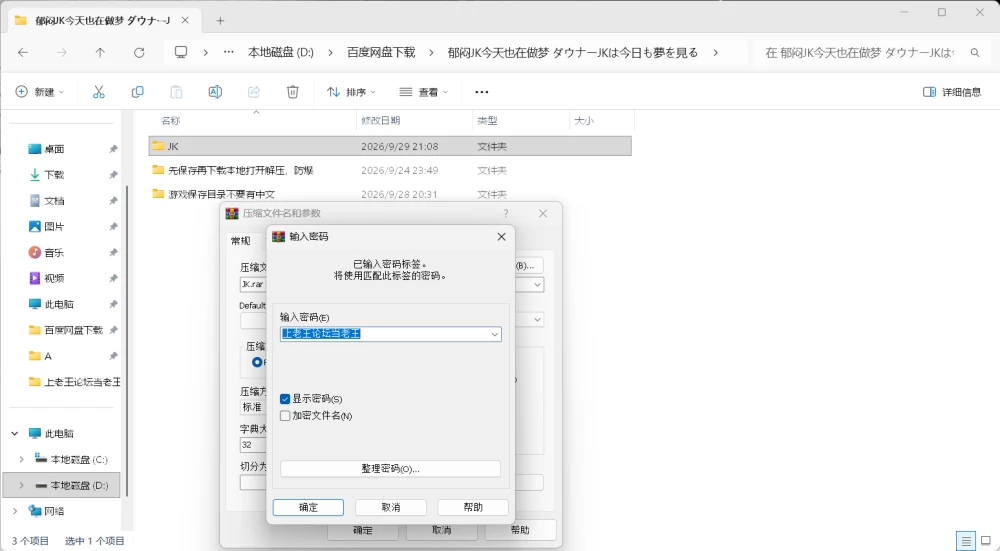Open 下载 in the sidebar

(x=54, y=175)
